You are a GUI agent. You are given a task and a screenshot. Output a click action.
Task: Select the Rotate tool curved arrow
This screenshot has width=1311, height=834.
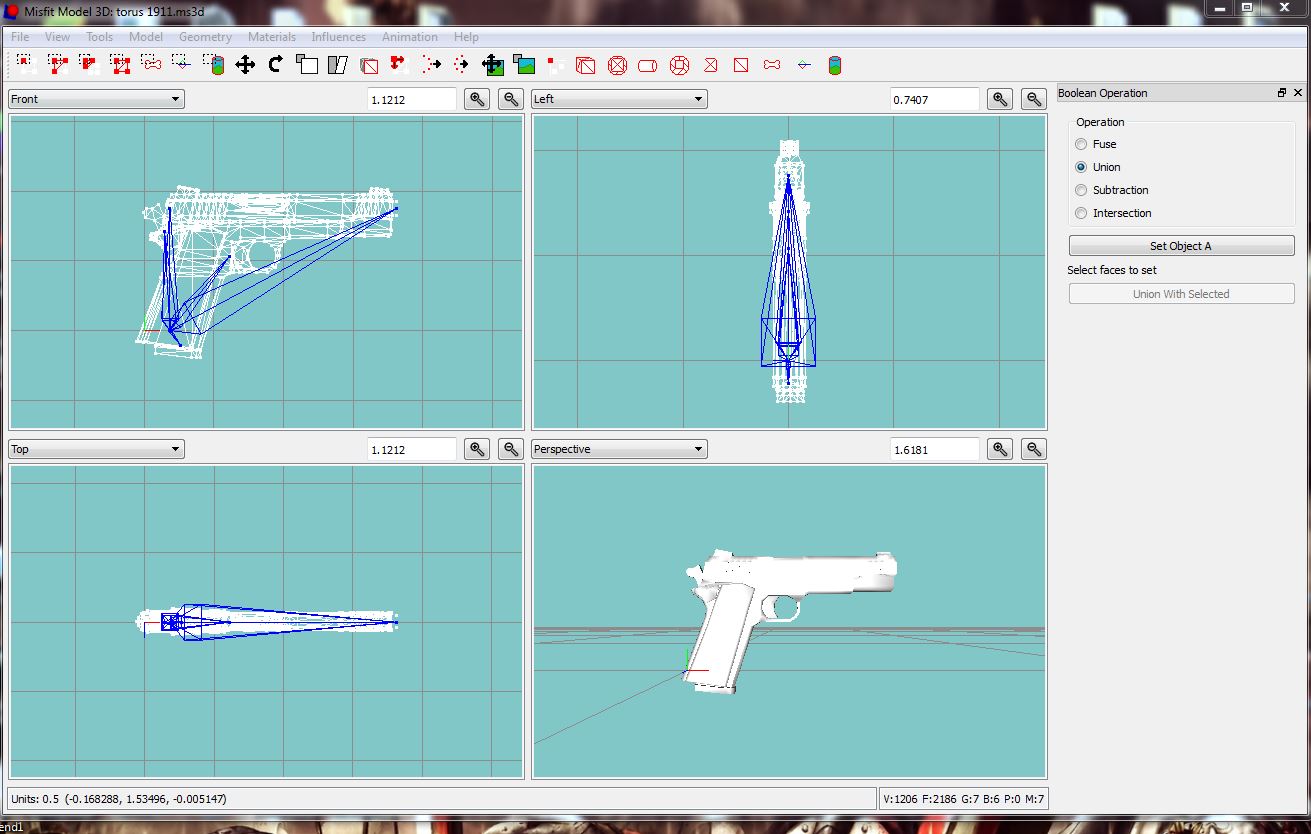(276, 66)
